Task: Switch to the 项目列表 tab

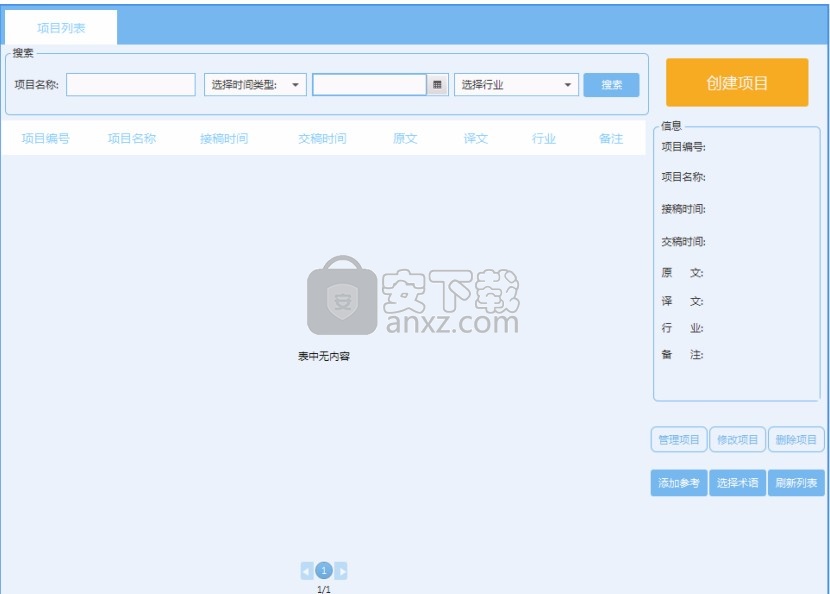Action: coord(61,28)
